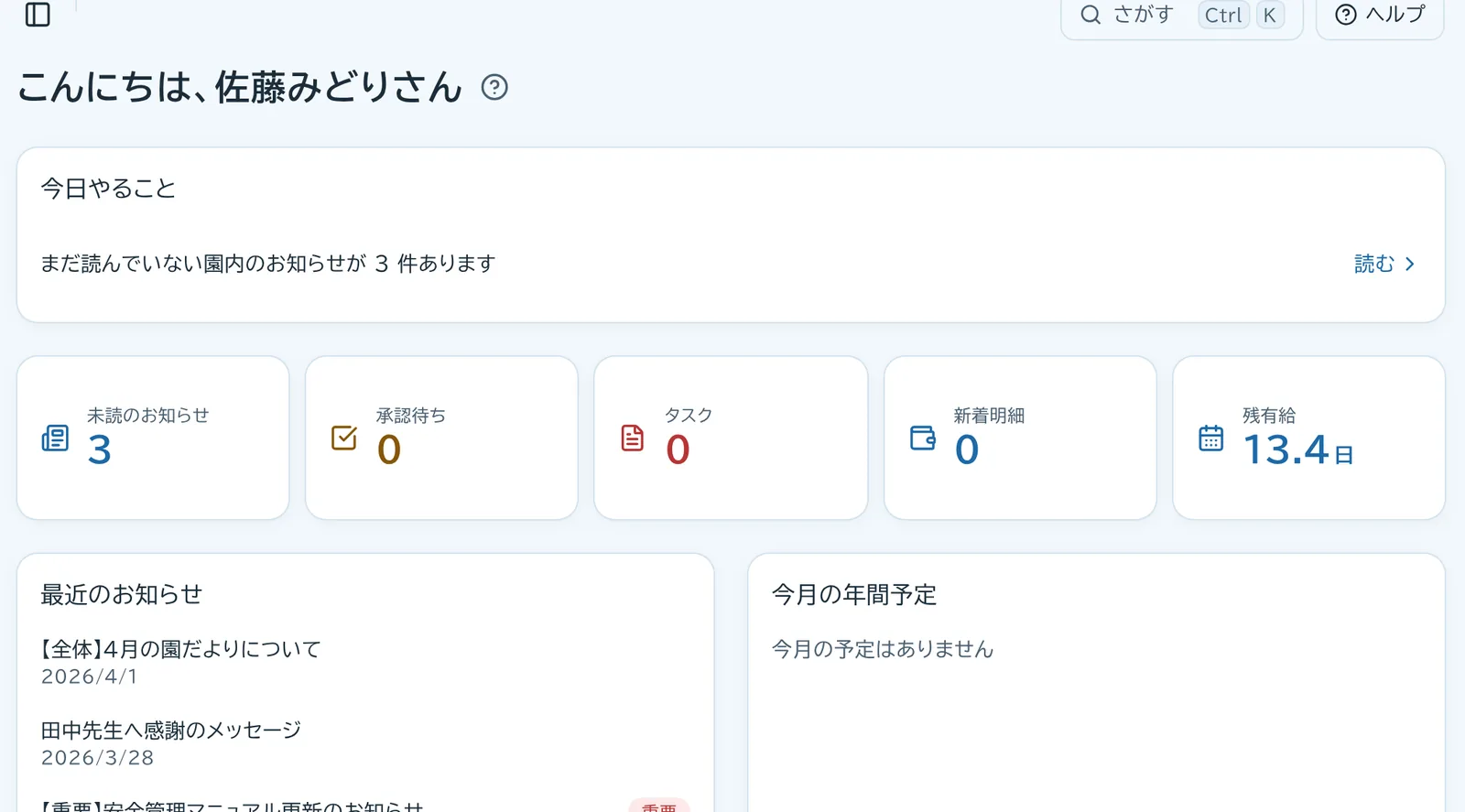Click the help circle icon in ヘルプ

pos(1346,15)
